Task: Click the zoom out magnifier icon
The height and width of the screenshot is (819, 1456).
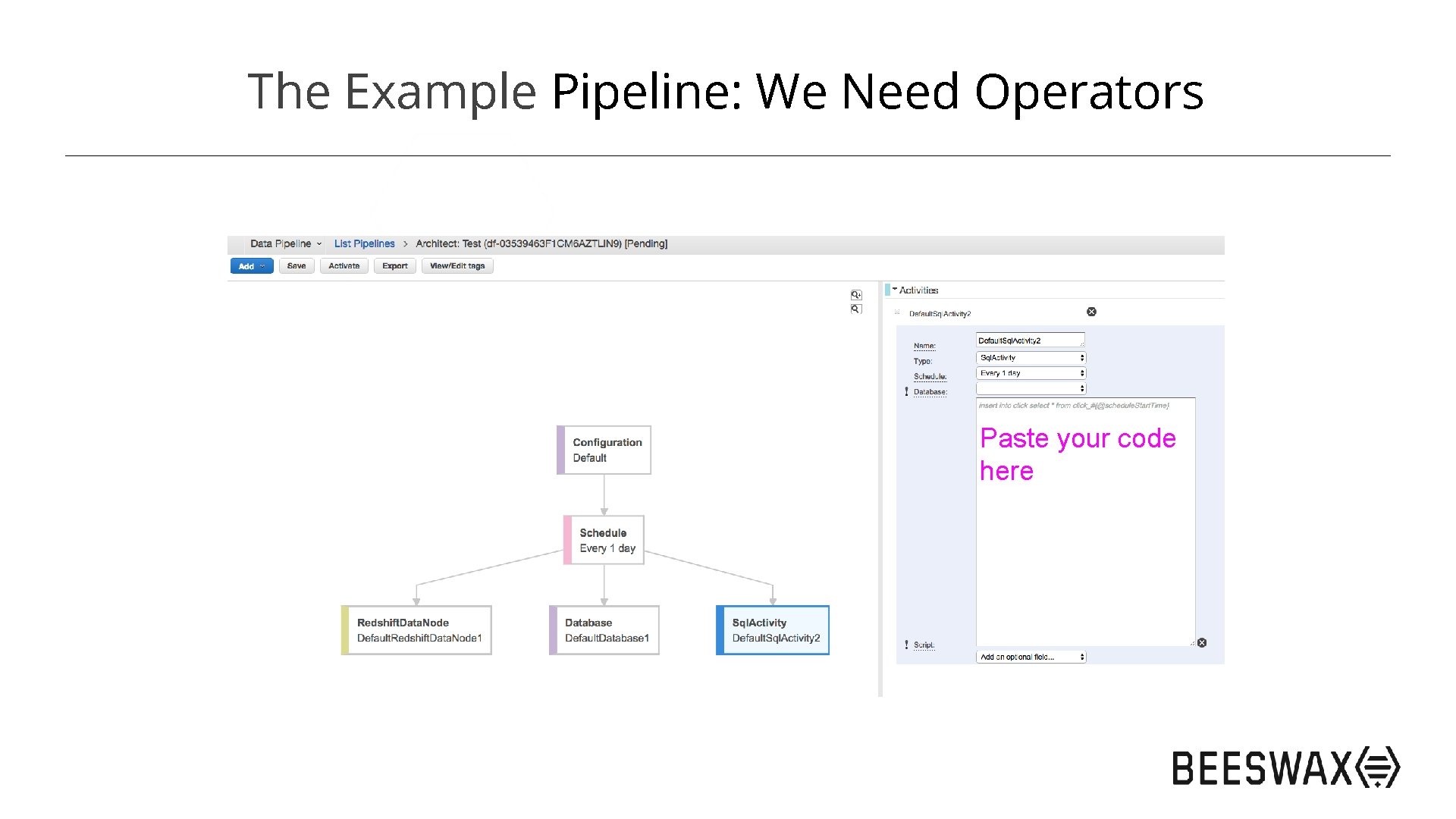Action: coord(856,309)
